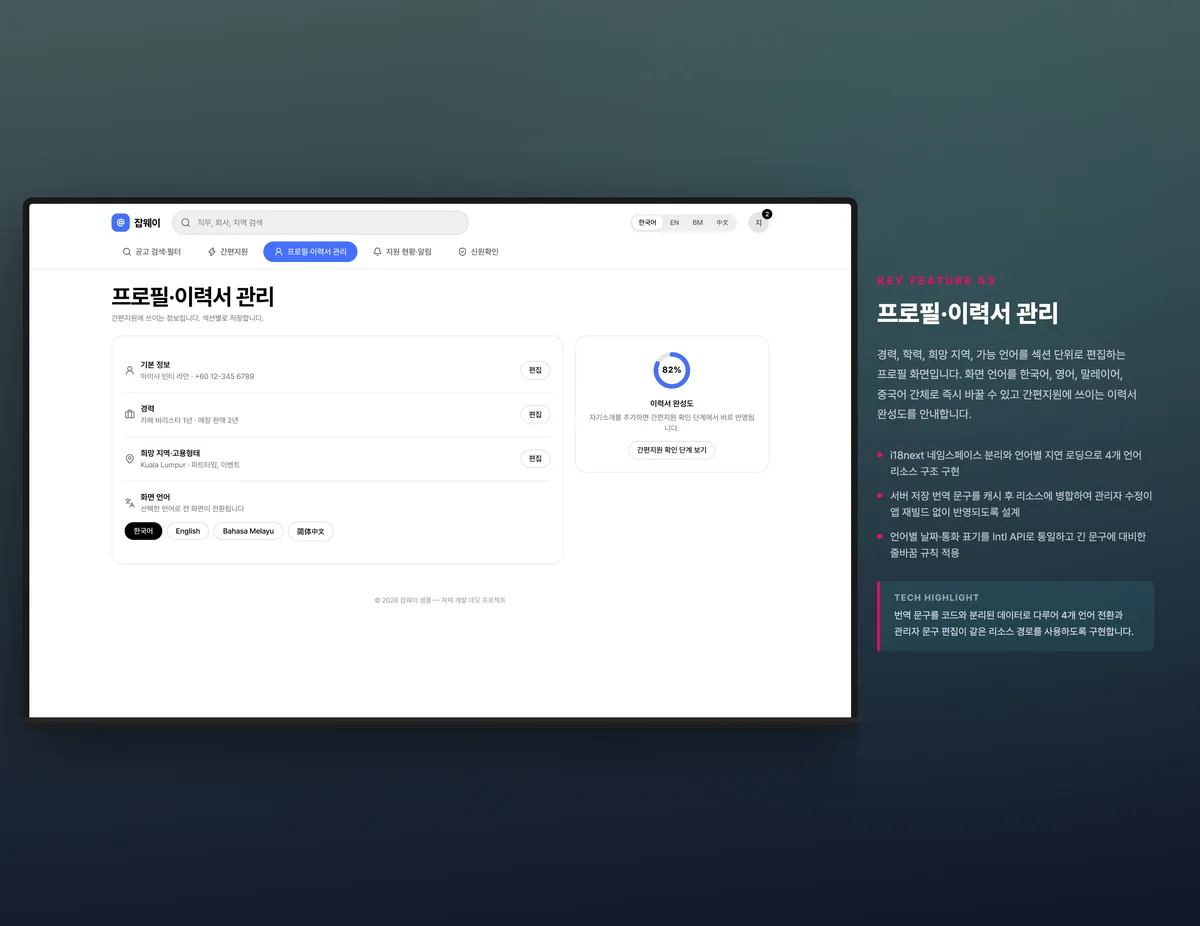
Task: Click 편집 for 기본 정보
Action: [535, 370]
